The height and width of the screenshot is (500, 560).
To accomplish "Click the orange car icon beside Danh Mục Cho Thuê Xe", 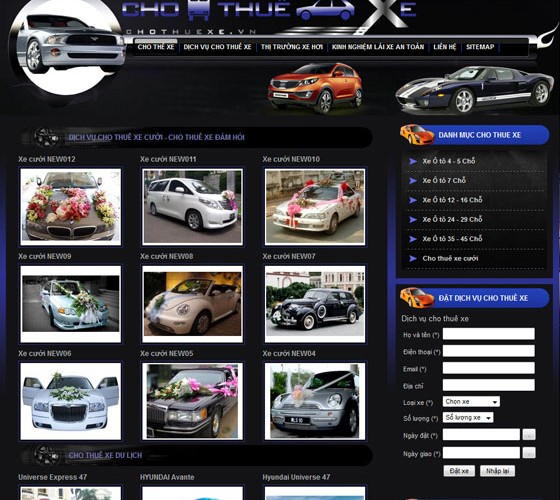I will coord(417,135).
